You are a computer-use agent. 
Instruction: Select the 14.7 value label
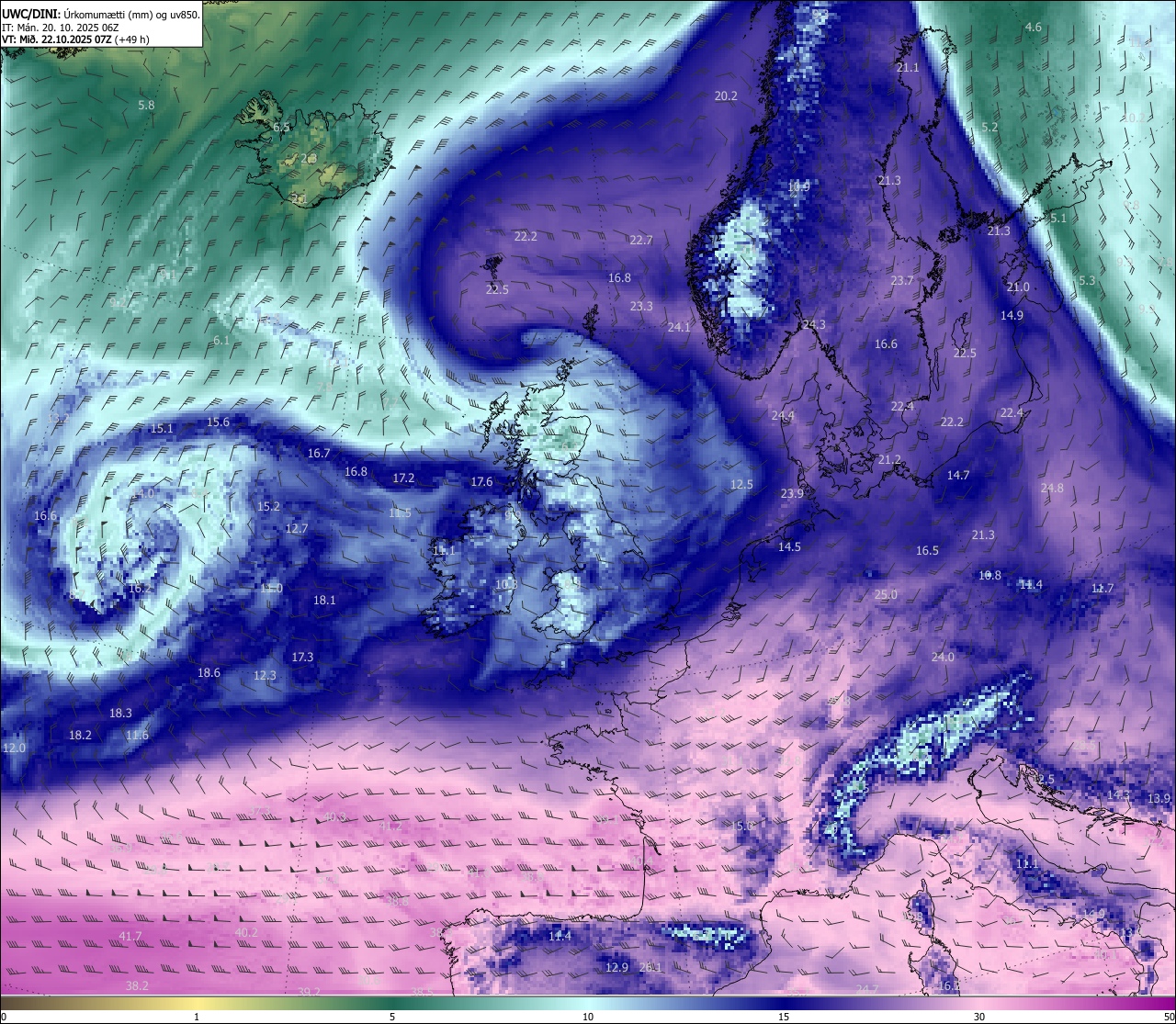(958, 476)
